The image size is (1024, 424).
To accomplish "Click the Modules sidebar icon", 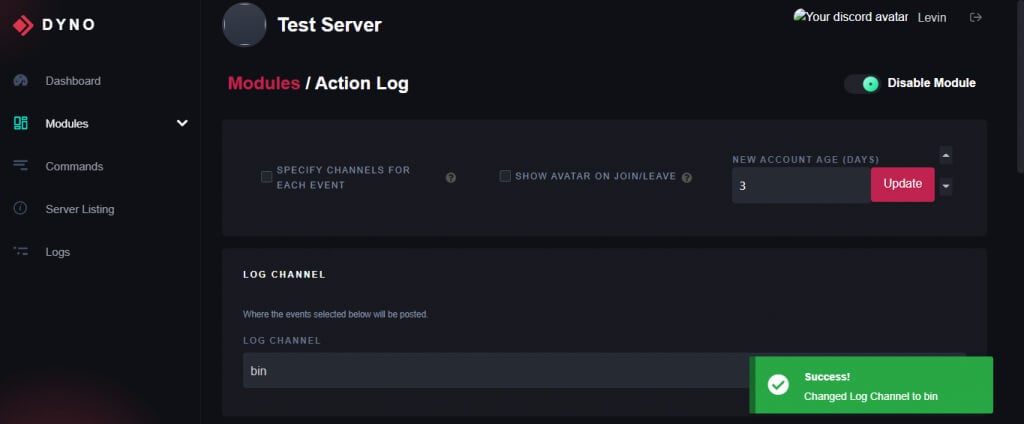I will click(x=20, y=123).
